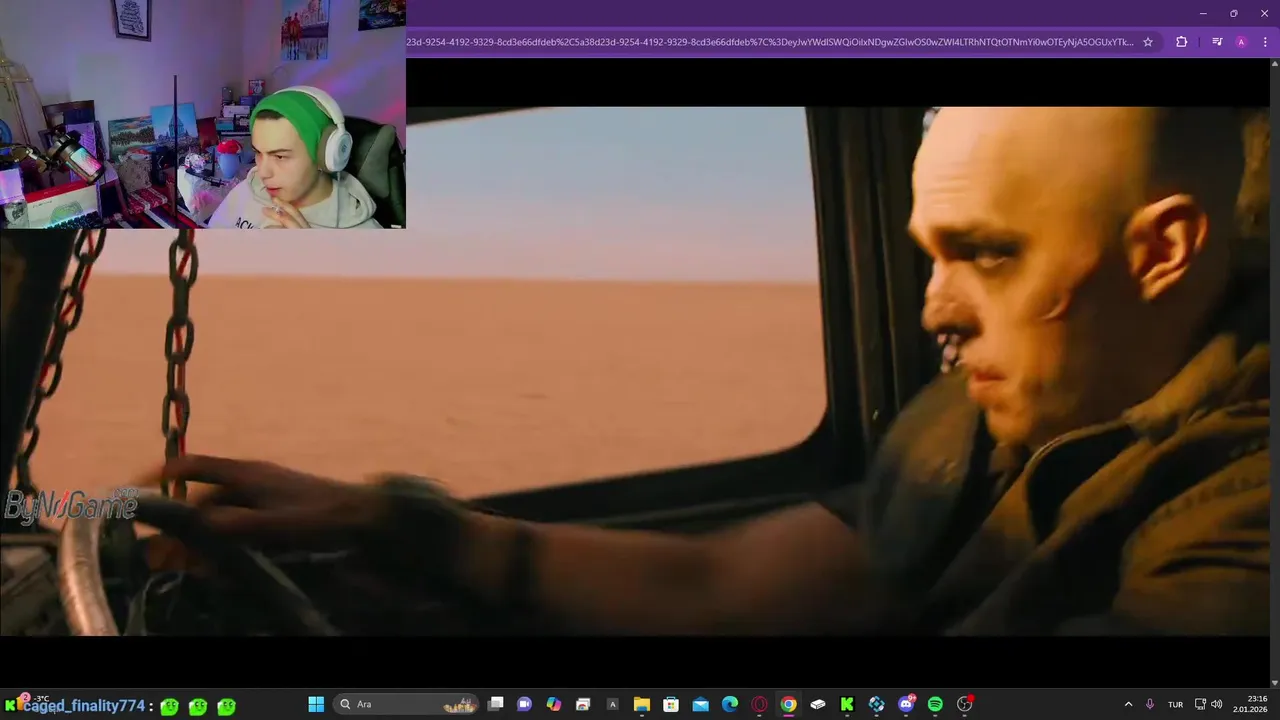Open the Chrome extensions puzzle icon
The height and width of the screenshot is (720, 1280).
1181,42
